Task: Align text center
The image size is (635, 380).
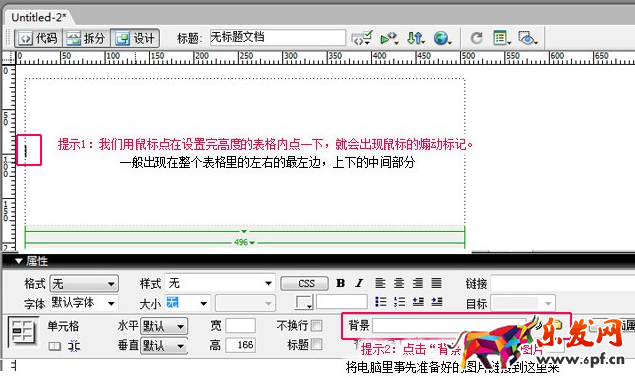Action: pos(399,283)
